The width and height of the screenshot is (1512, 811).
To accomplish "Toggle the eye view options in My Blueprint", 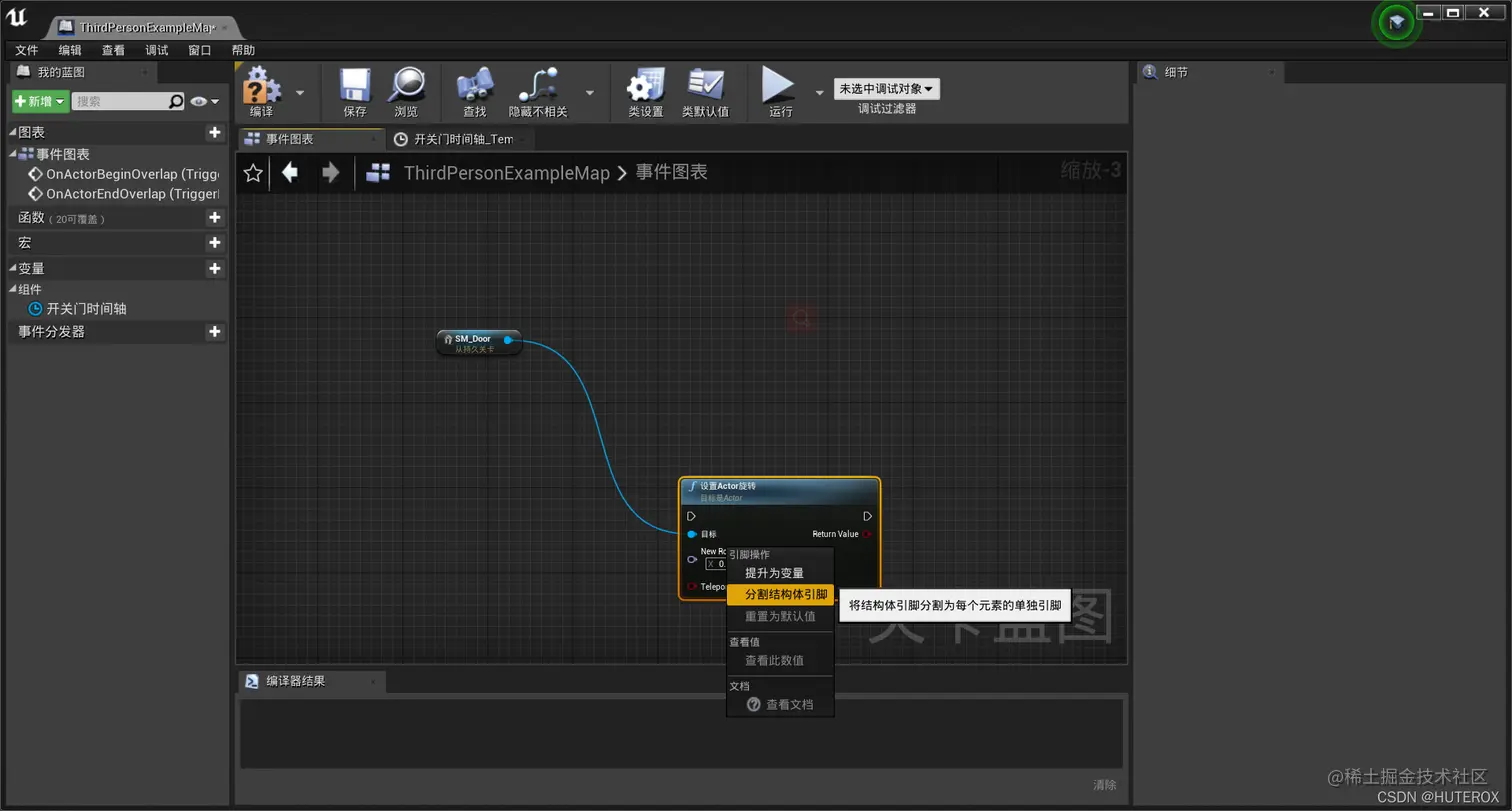I will click(204, 101).
